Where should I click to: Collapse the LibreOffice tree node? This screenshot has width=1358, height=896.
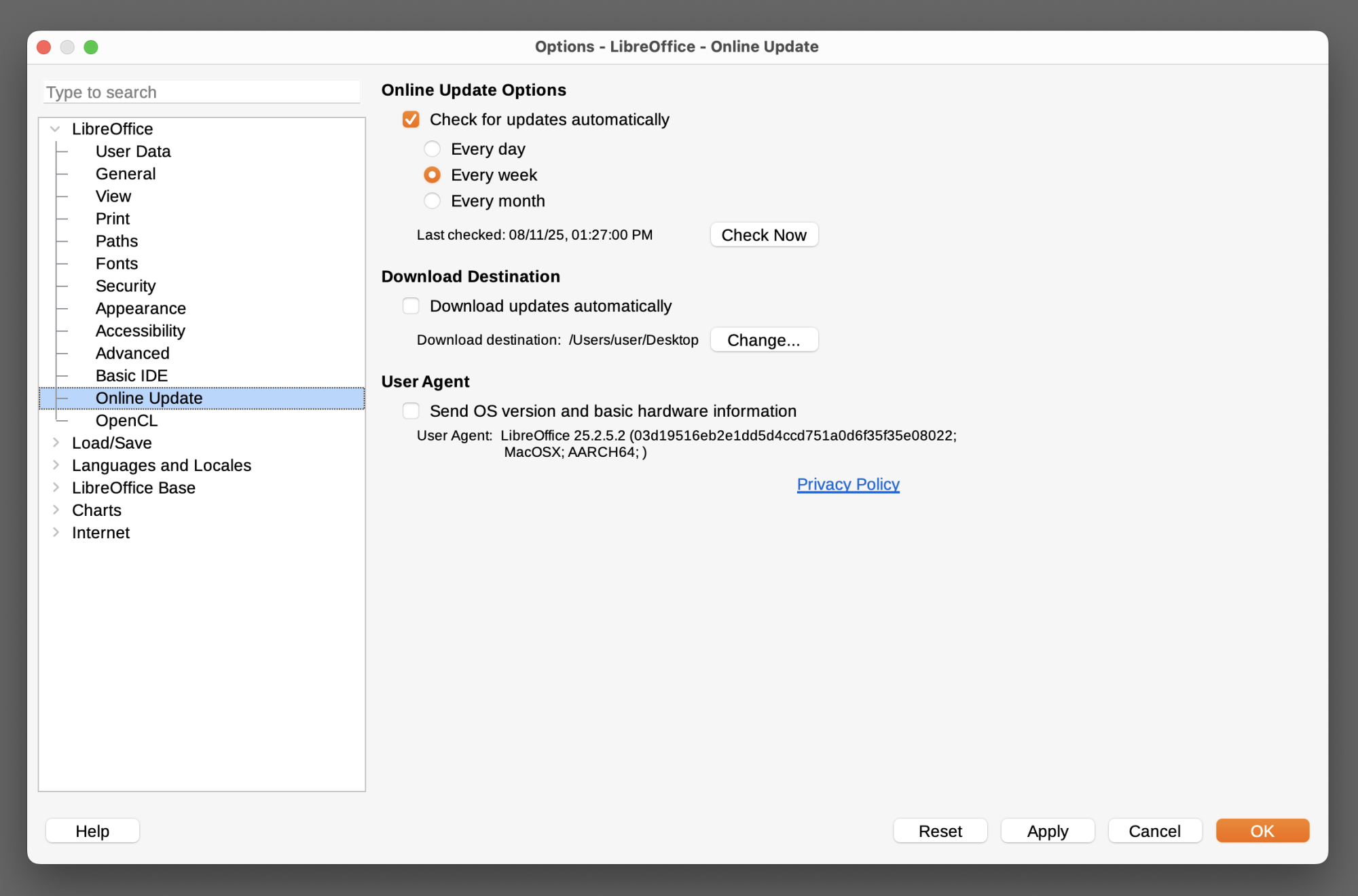tap(56, 129)
